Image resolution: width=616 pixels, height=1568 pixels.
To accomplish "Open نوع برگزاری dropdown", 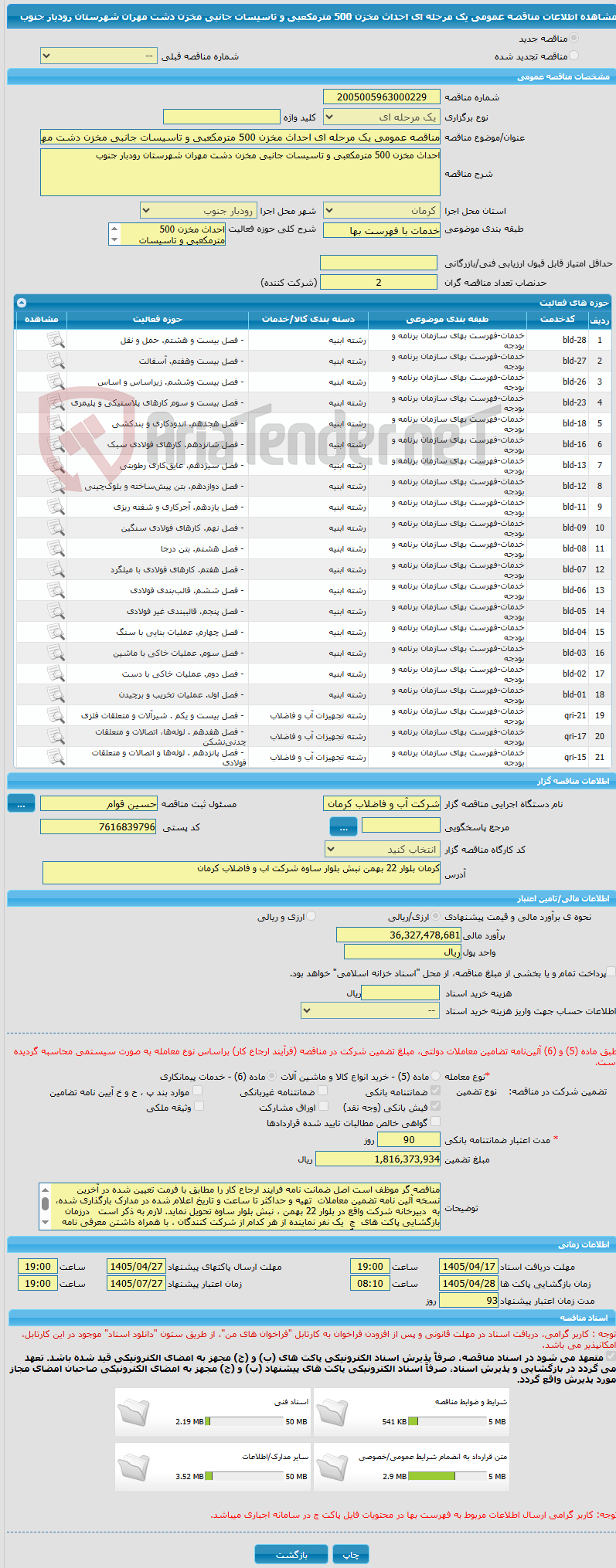I will (x=382, y=117).
